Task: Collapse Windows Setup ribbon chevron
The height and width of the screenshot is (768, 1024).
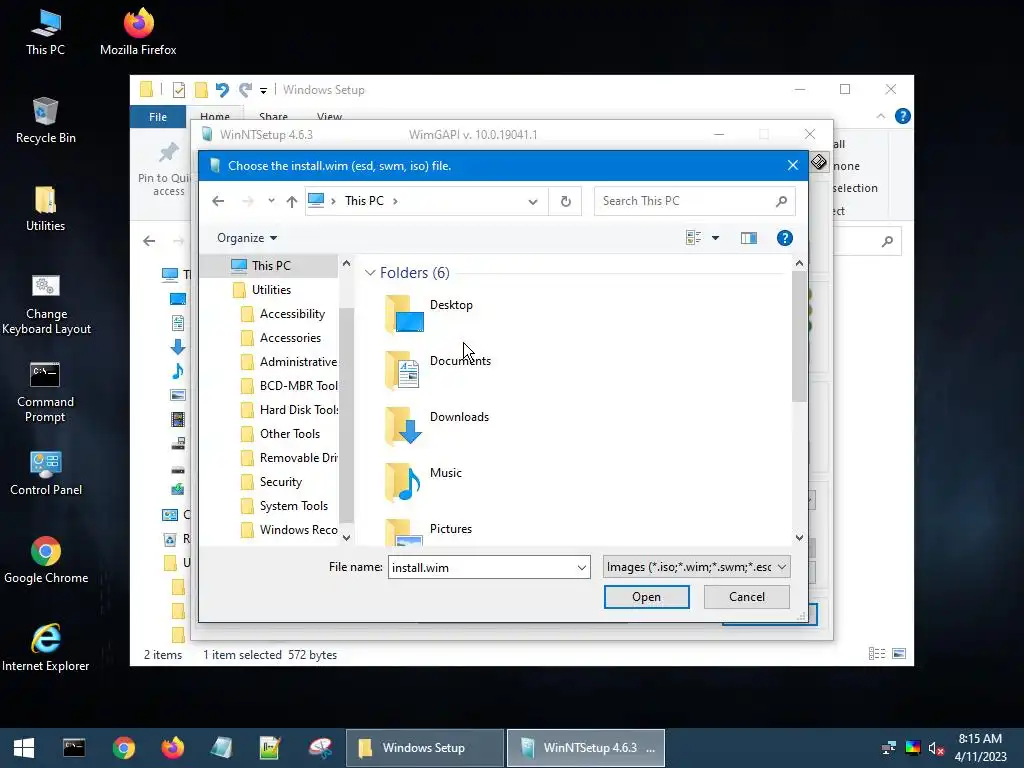Action: coord(881,116)
